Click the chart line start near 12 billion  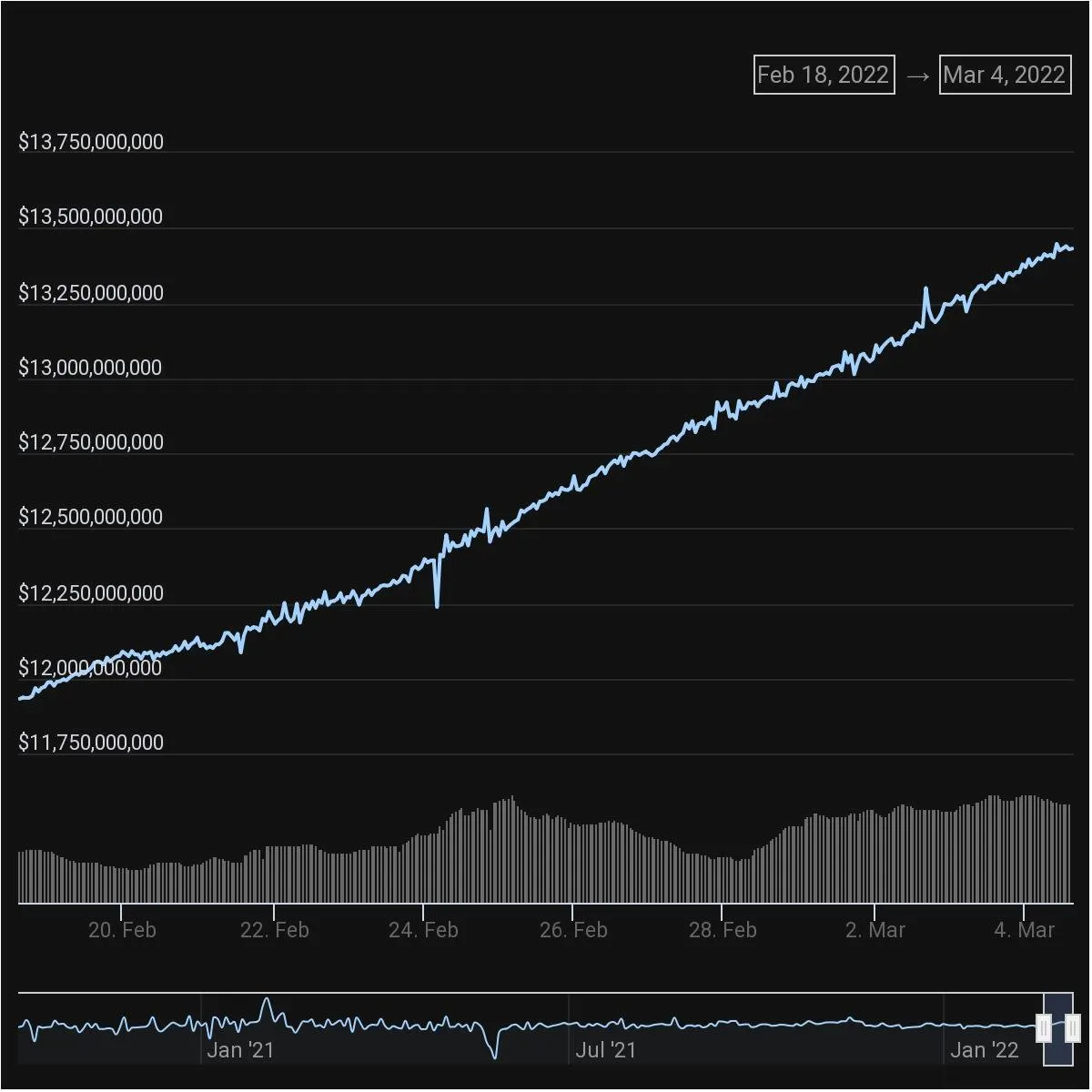click(23, 697)
